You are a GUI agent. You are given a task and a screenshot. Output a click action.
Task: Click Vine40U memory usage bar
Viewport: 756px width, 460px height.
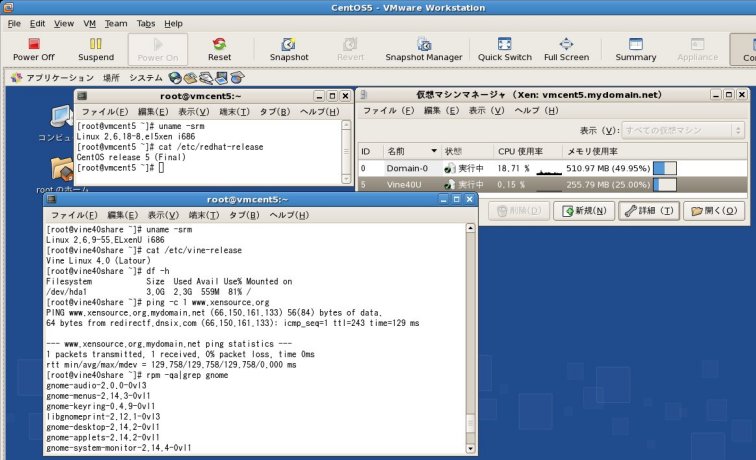665,185
